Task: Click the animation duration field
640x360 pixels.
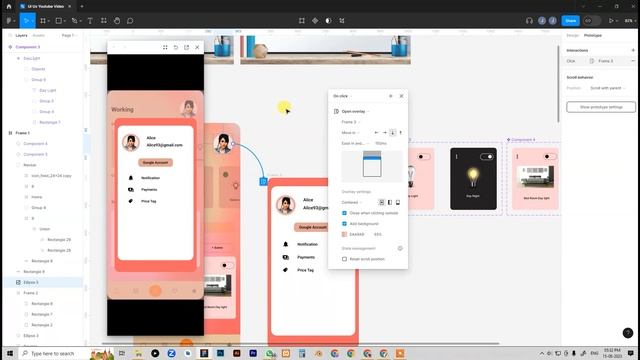Action: click(381, 143)
